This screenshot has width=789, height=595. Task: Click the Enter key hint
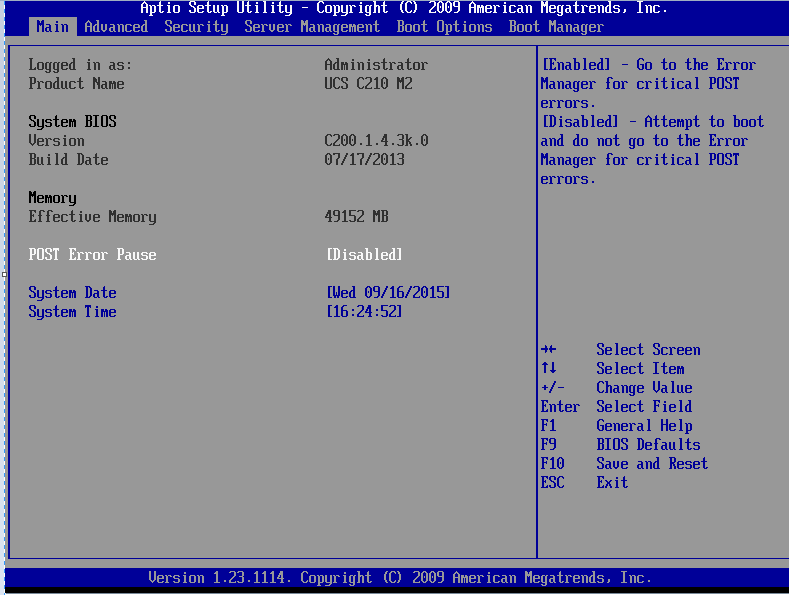pyautogui.click(x=560, y=406)
